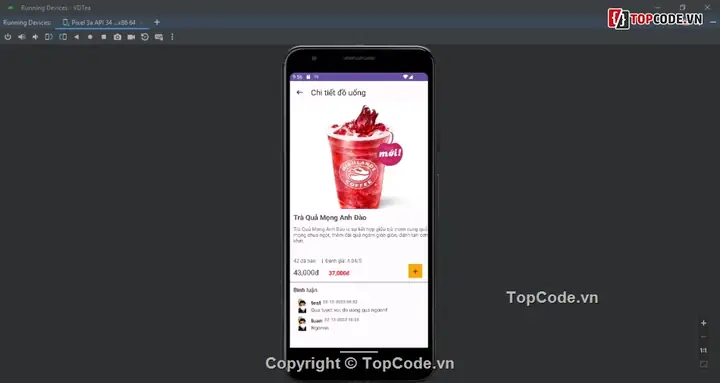Click the first commenter's avatar
Screen dimensions: 720x383
pyautogui.click(x=302, y=306)
